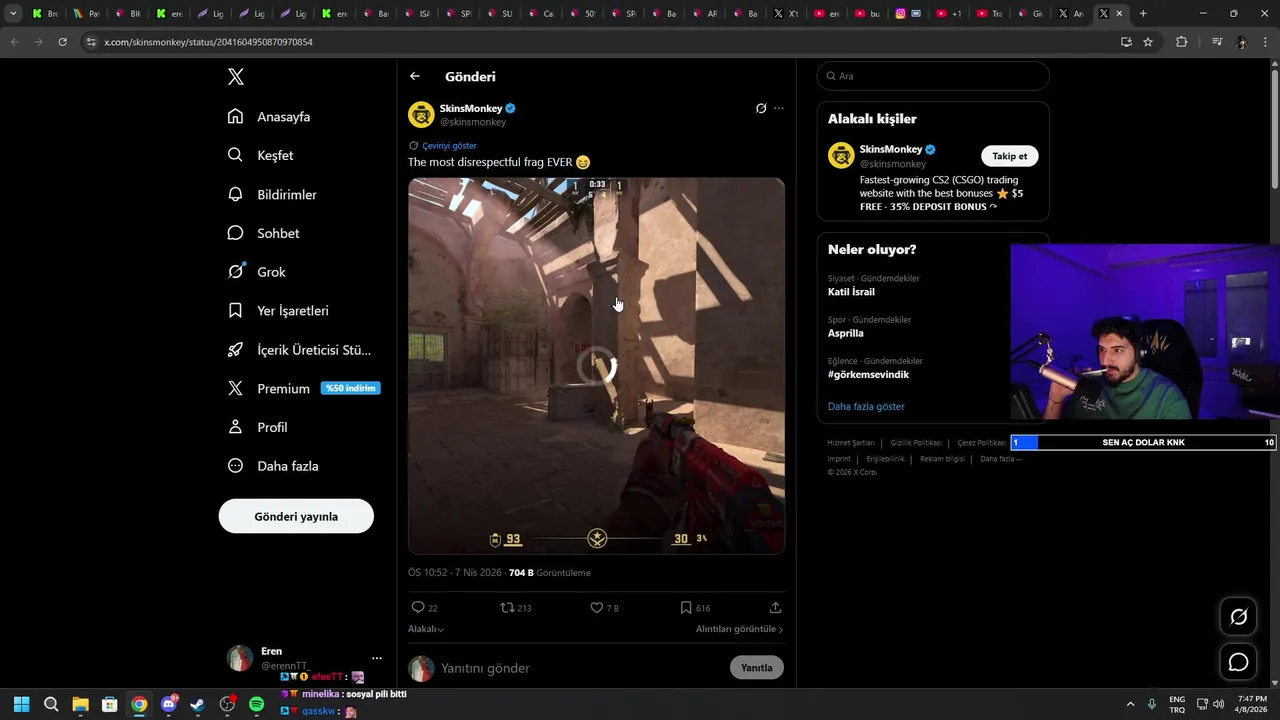This screenshot has width=1280, height=720.
Task: Open Windows Start menu
Action: click(22, 704)
